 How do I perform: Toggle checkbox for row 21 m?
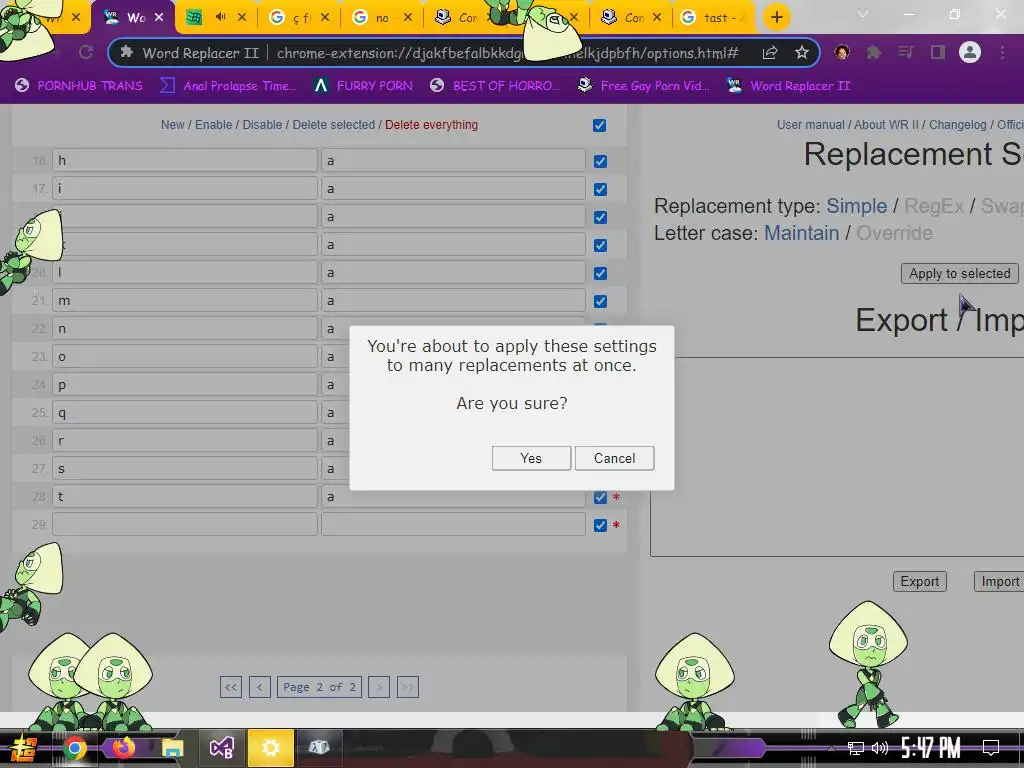pos(600,302)
